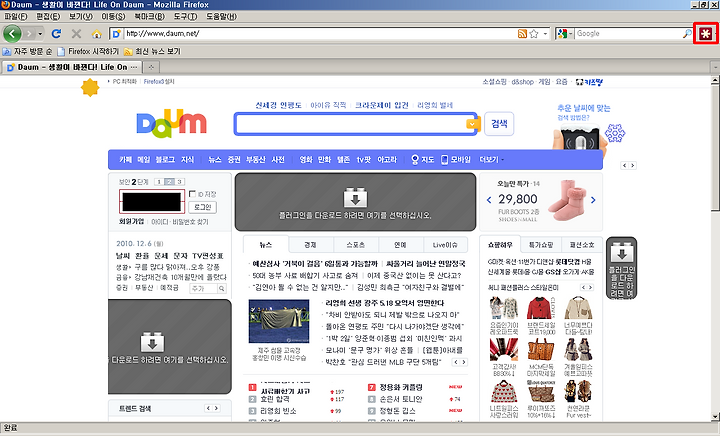The image size is (720, 436).
Task: Switch to the 특가쇼핑 shopping tab
Action: coord(541,245)
